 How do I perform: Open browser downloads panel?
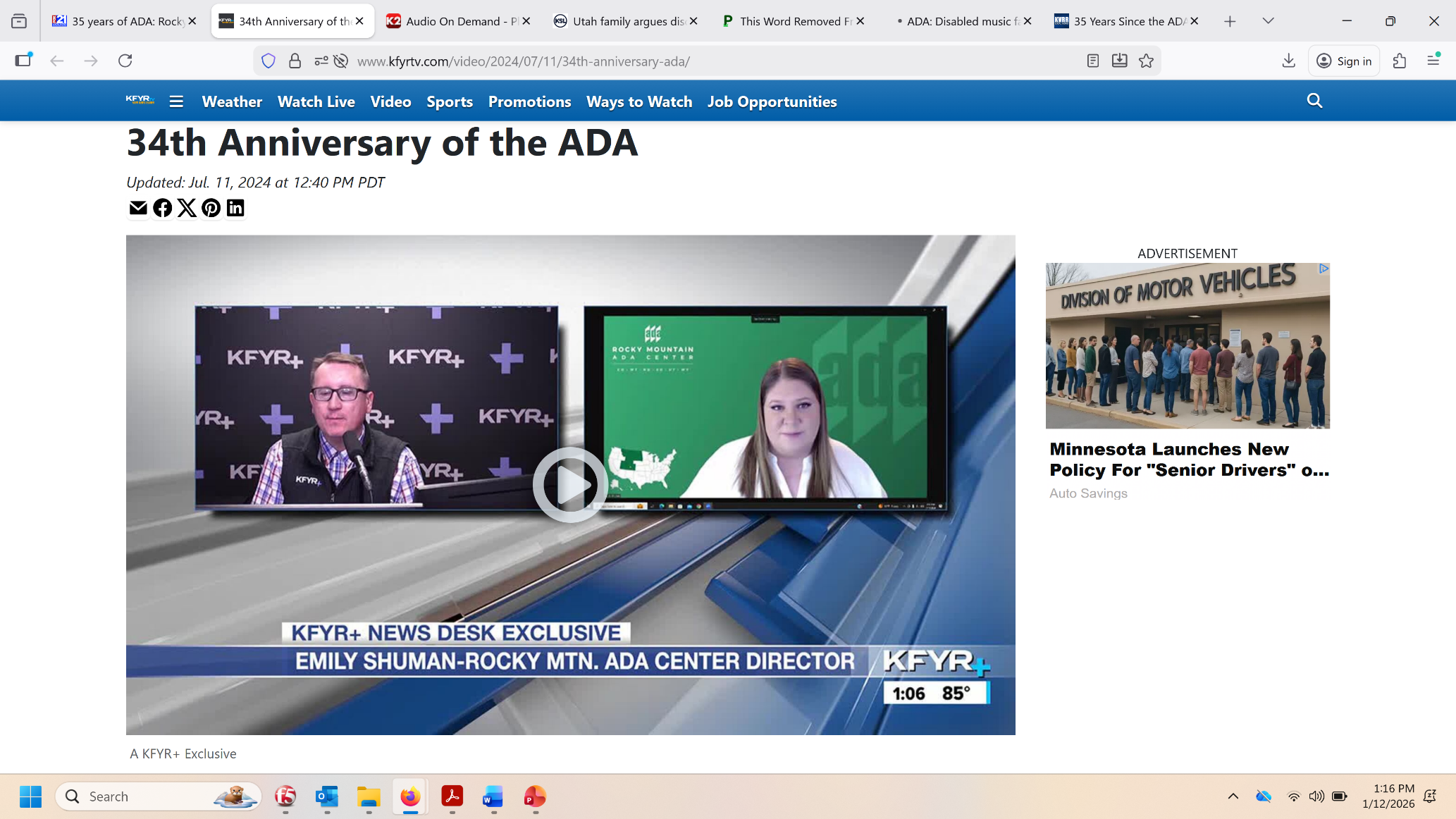[x=1289, y=61]
